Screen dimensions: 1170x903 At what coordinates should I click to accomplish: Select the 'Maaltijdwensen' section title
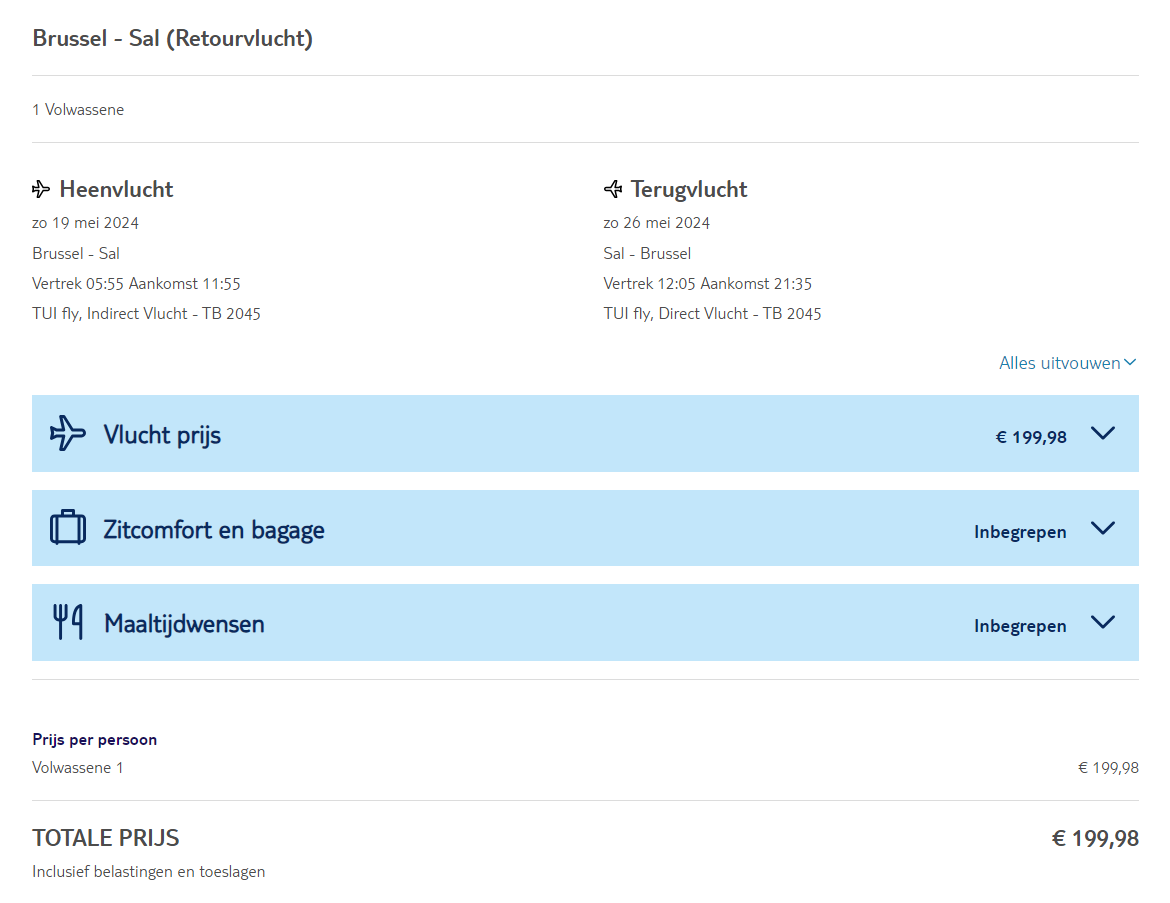[x=184, y=624]
